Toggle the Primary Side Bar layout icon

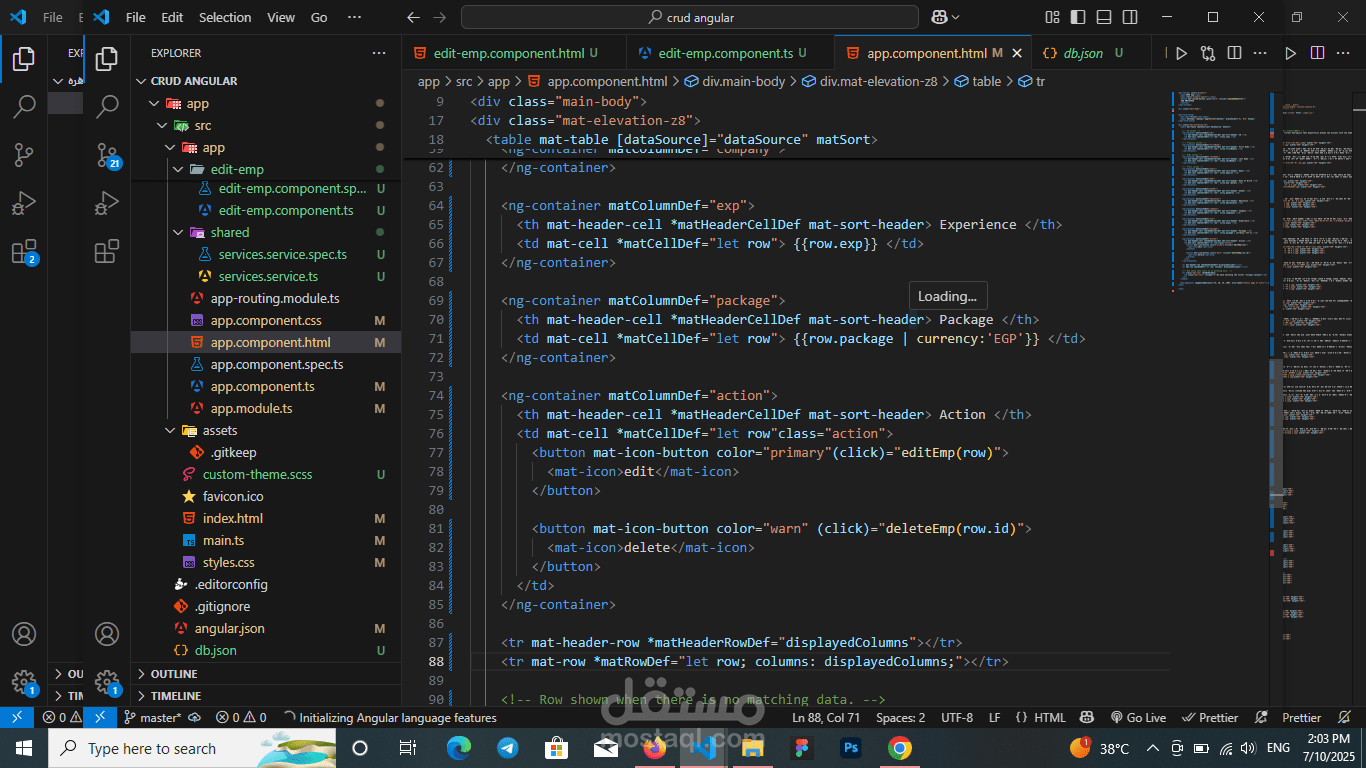pos(1078,17)
